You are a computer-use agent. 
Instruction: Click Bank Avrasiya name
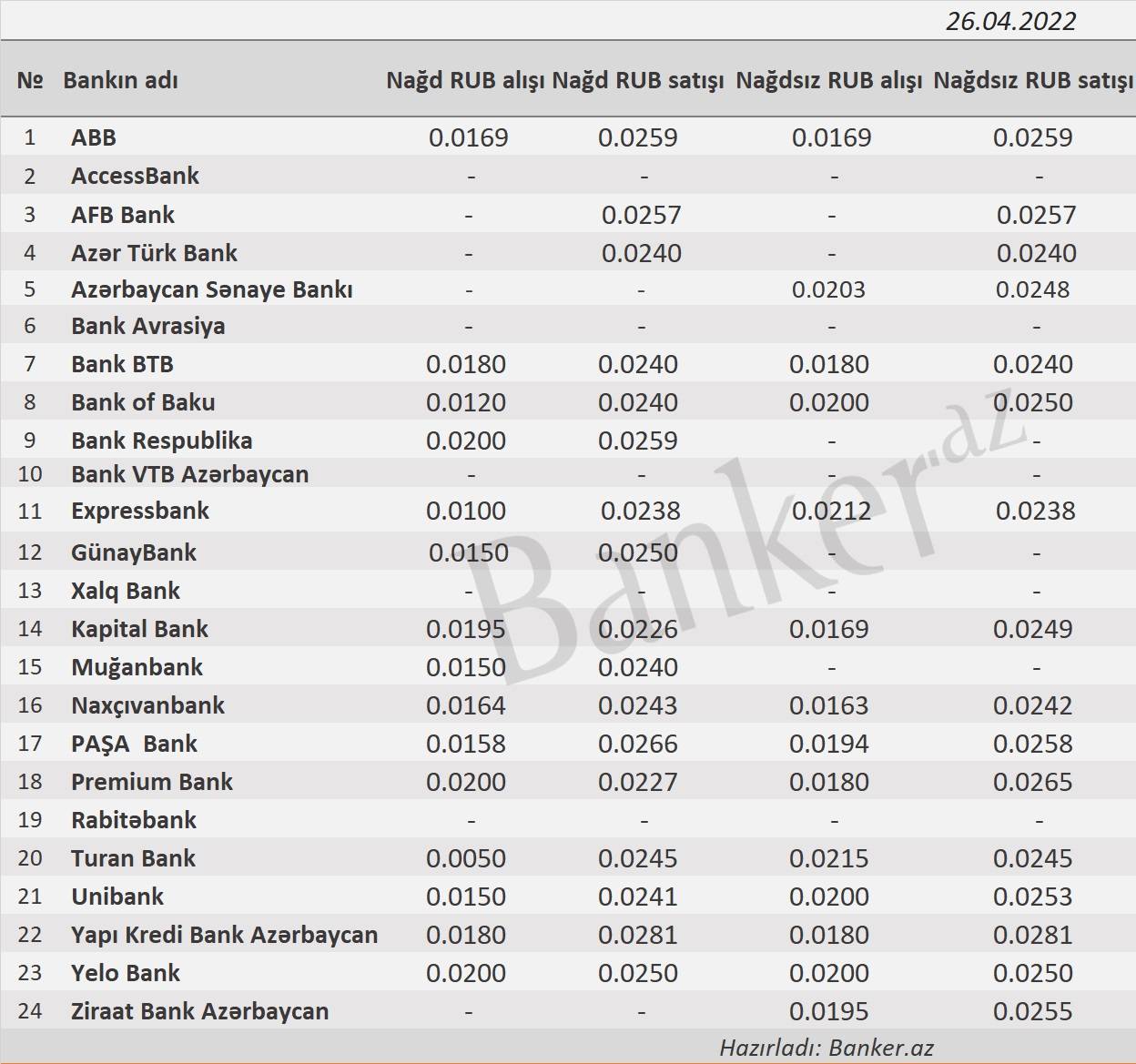tap(147, 326)
